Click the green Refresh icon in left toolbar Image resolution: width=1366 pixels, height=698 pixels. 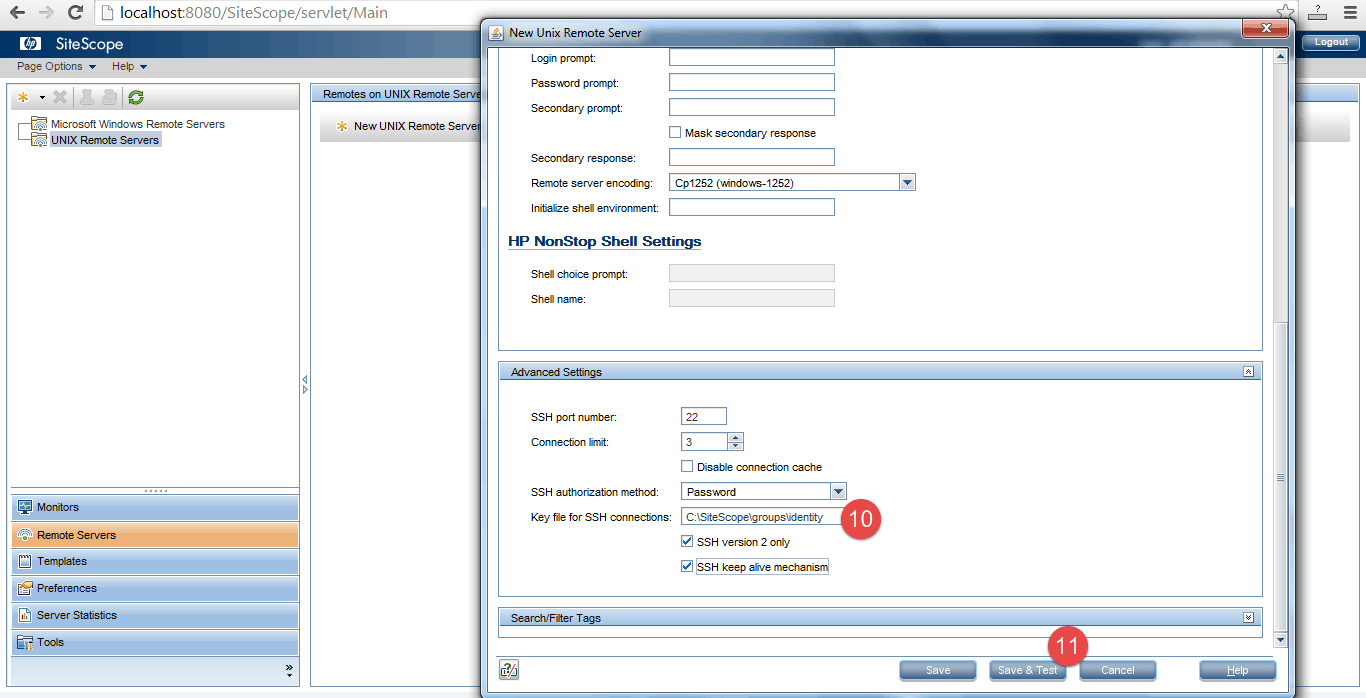(136, 97)
